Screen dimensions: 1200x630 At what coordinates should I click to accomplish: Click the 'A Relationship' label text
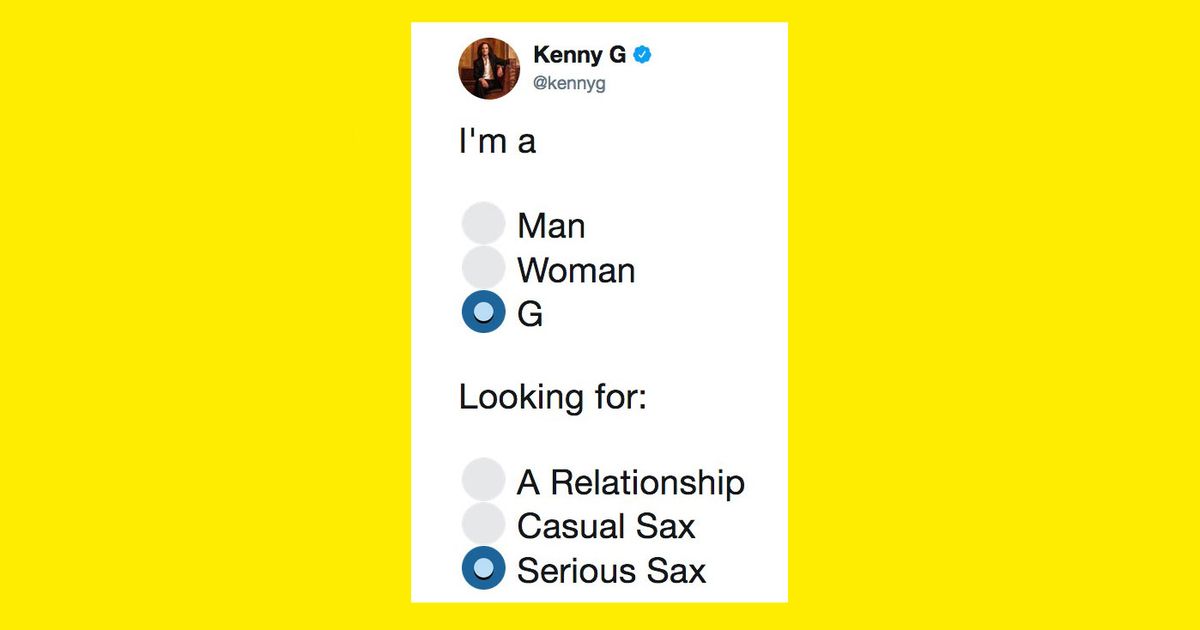(631, 481)
